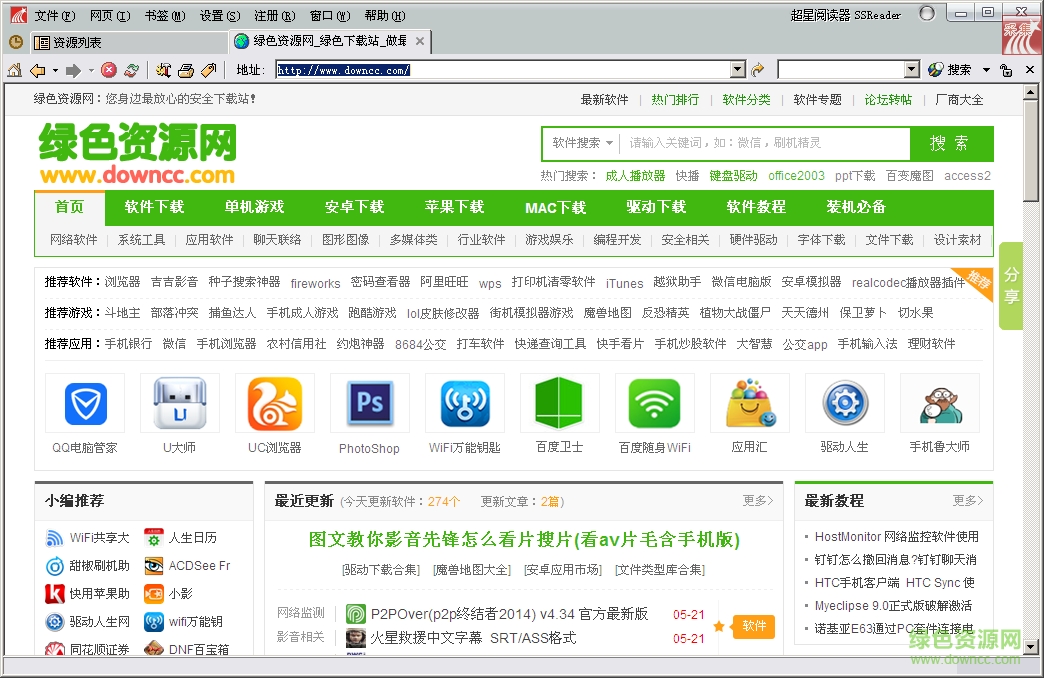1044x678 pixels.
Task: Click in the 请输入关键词 search field
Action: pos(760,143)
